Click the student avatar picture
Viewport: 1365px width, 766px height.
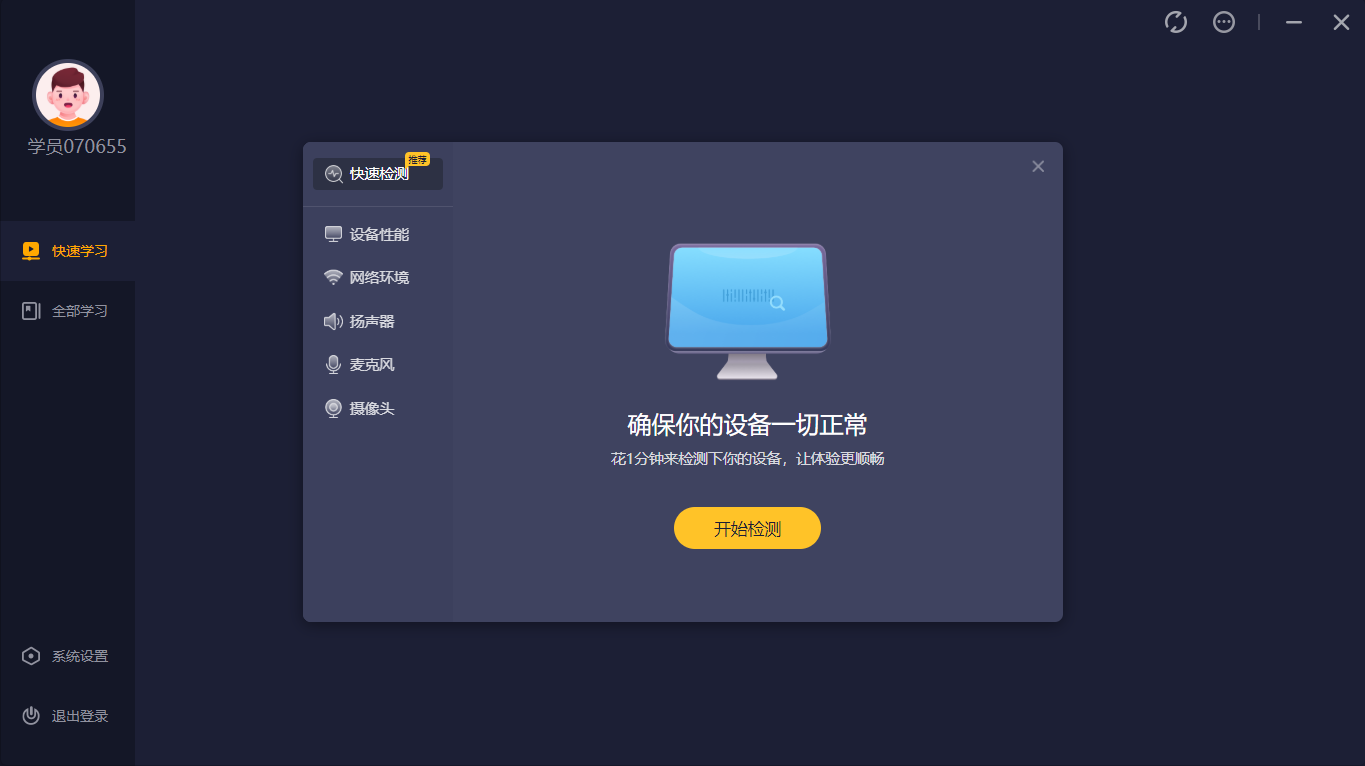coord(68,95)
